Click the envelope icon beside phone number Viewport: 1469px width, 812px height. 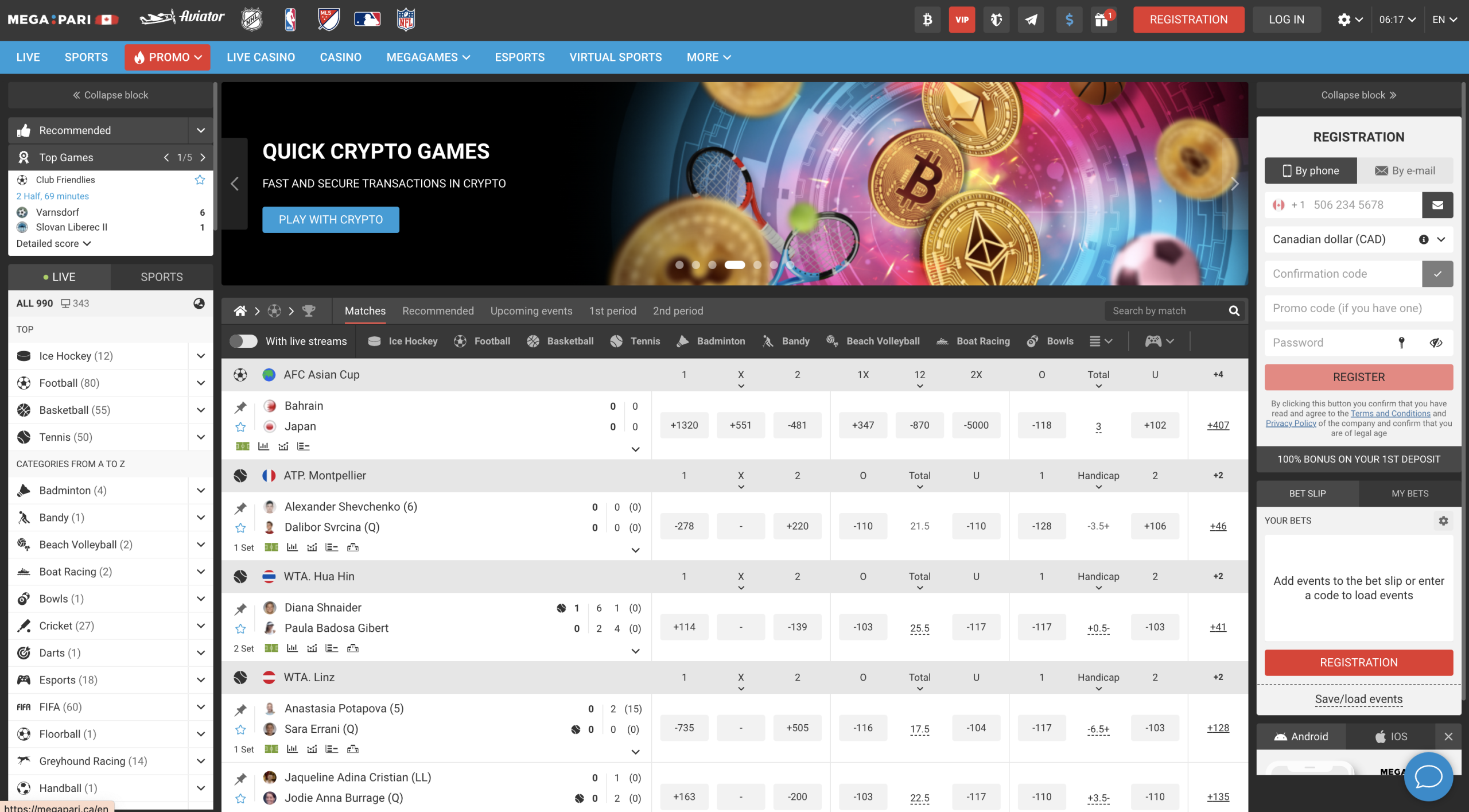point(1437,205)
